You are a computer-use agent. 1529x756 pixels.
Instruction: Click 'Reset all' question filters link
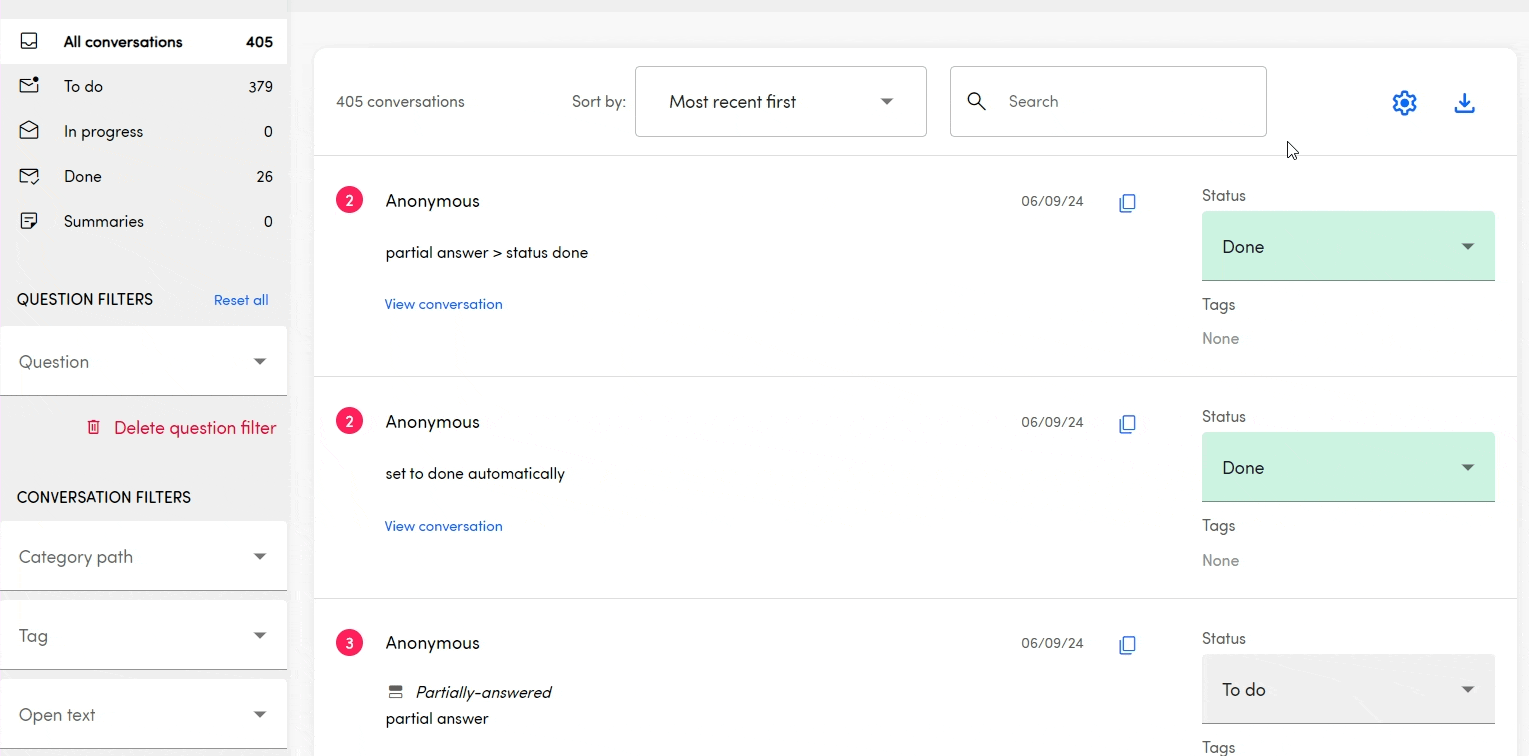241,300
